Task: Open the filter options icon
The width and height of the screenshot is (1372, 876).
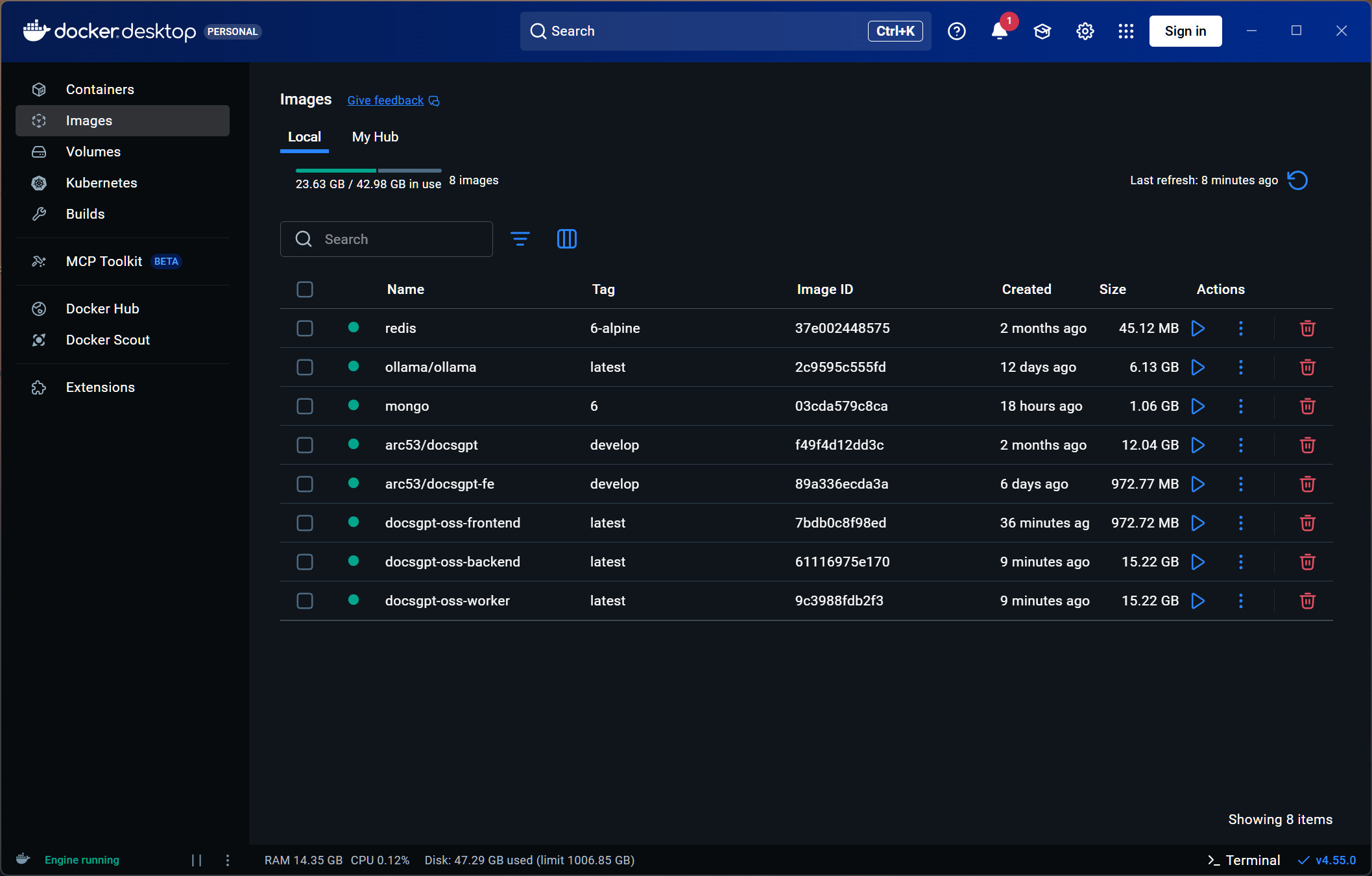Action: pyautogui.click(x=520, y=239)
